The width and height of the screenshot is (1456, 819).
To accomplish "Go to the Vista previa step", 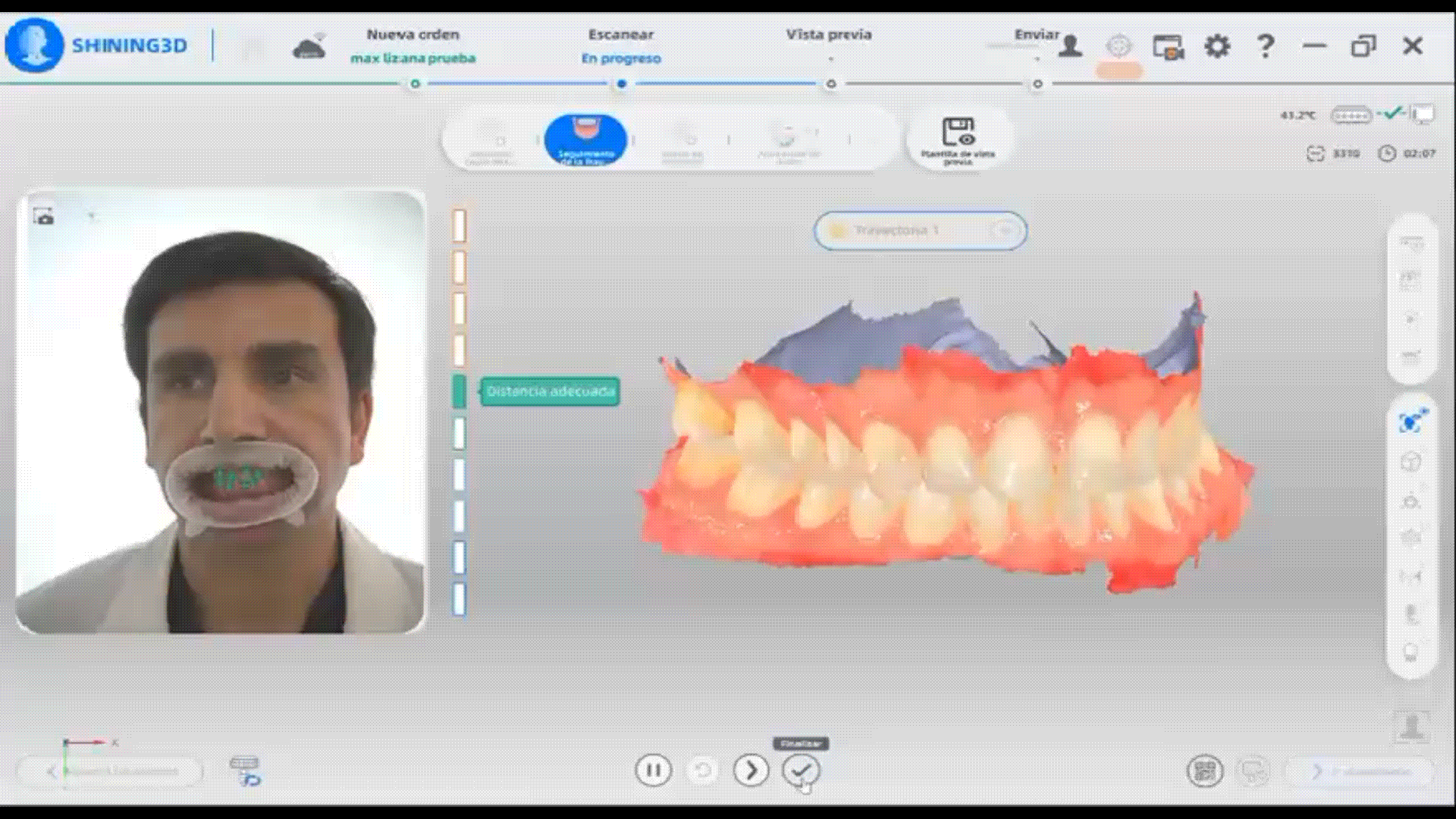I will 829,35.
